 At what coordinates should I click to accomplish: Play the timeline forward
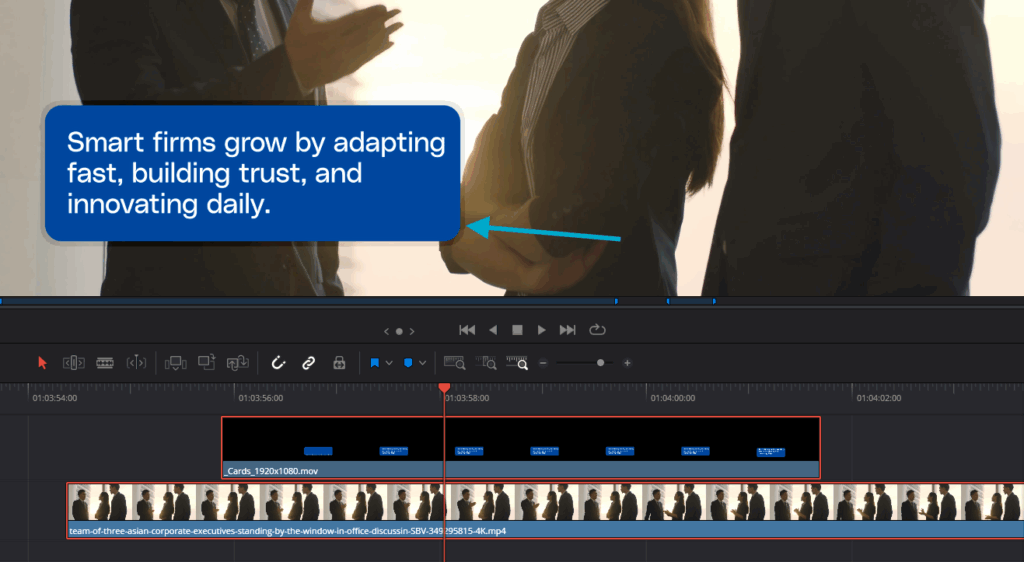coord(541,330)
